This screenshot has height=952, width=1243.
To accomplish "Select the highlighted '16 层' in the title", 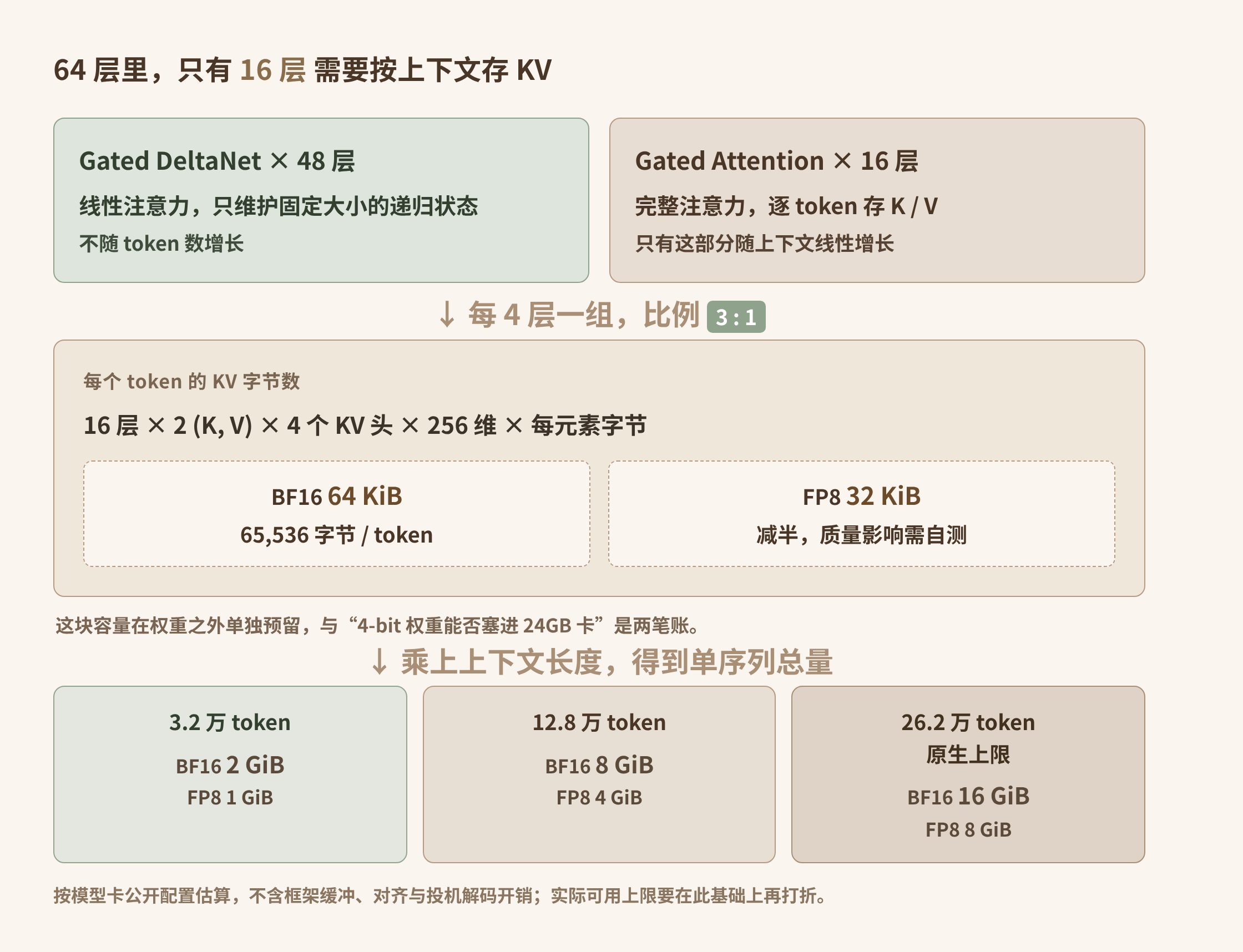I will click(x=272, y=70).
